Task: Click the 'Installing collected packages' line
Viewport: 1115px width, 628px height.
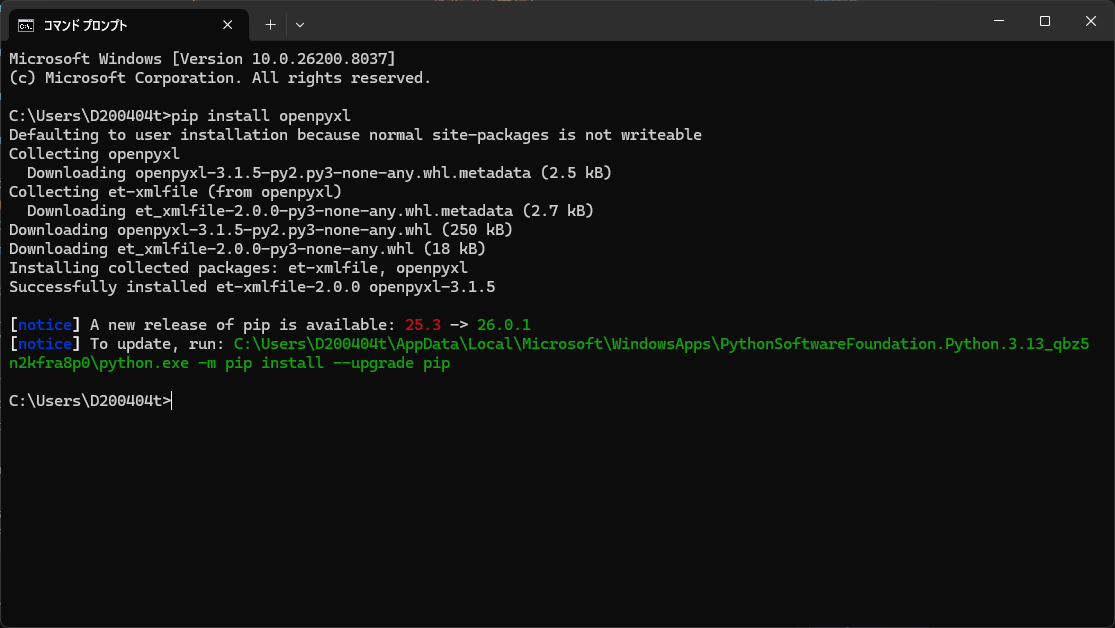Action: 238,268
